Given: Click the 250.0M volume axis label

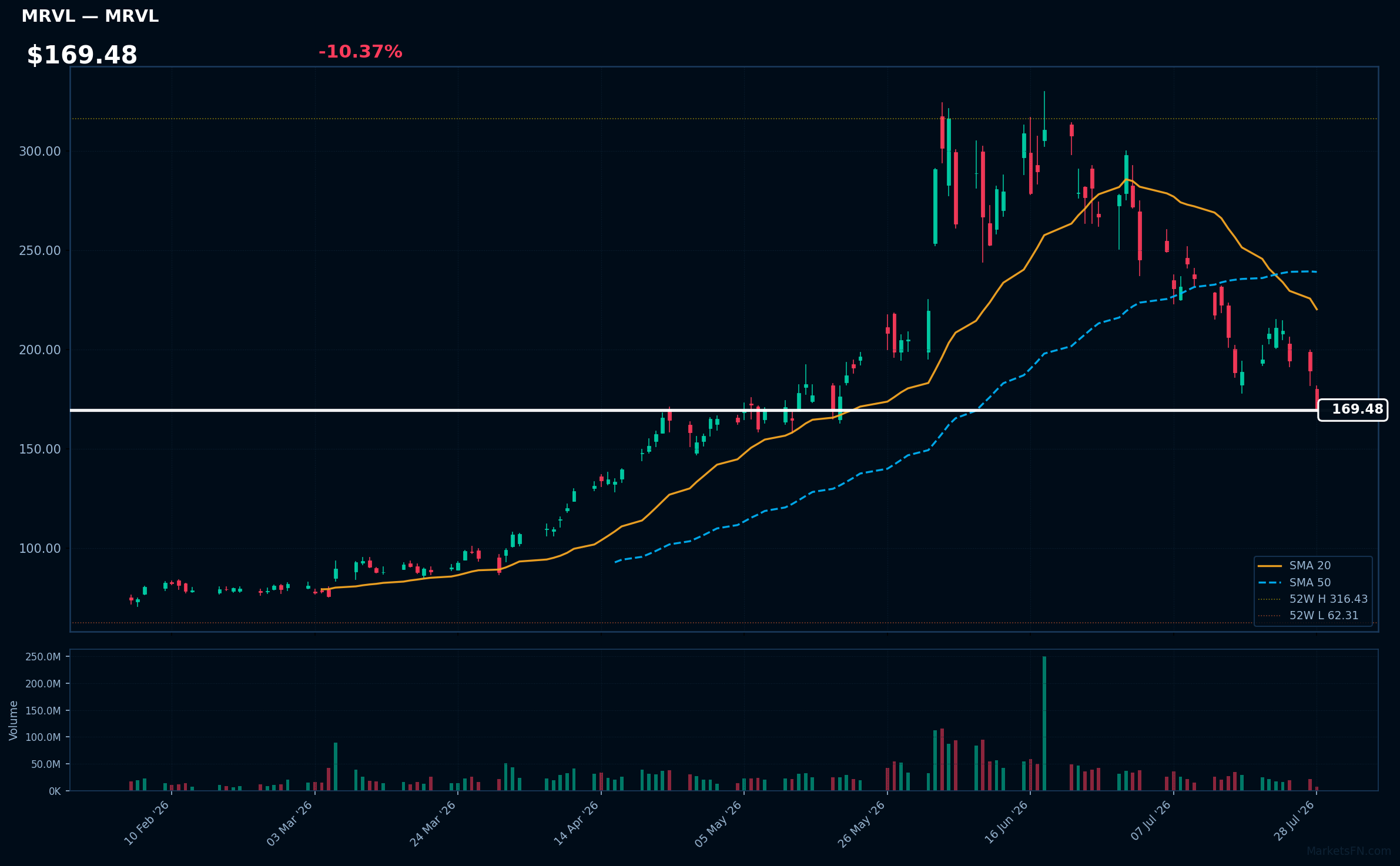Looking at the screenshot, I should point(43,657).
